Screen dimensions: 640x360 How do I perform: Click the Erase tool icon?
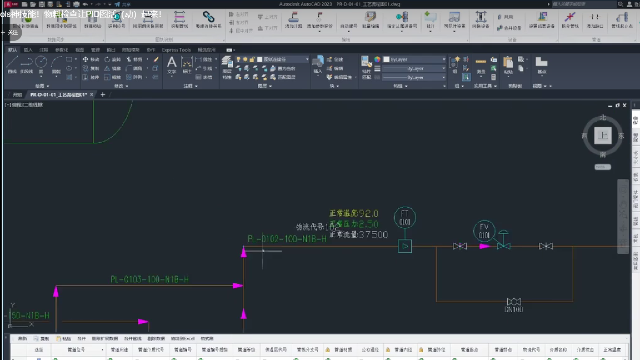[x=156, y=60]
